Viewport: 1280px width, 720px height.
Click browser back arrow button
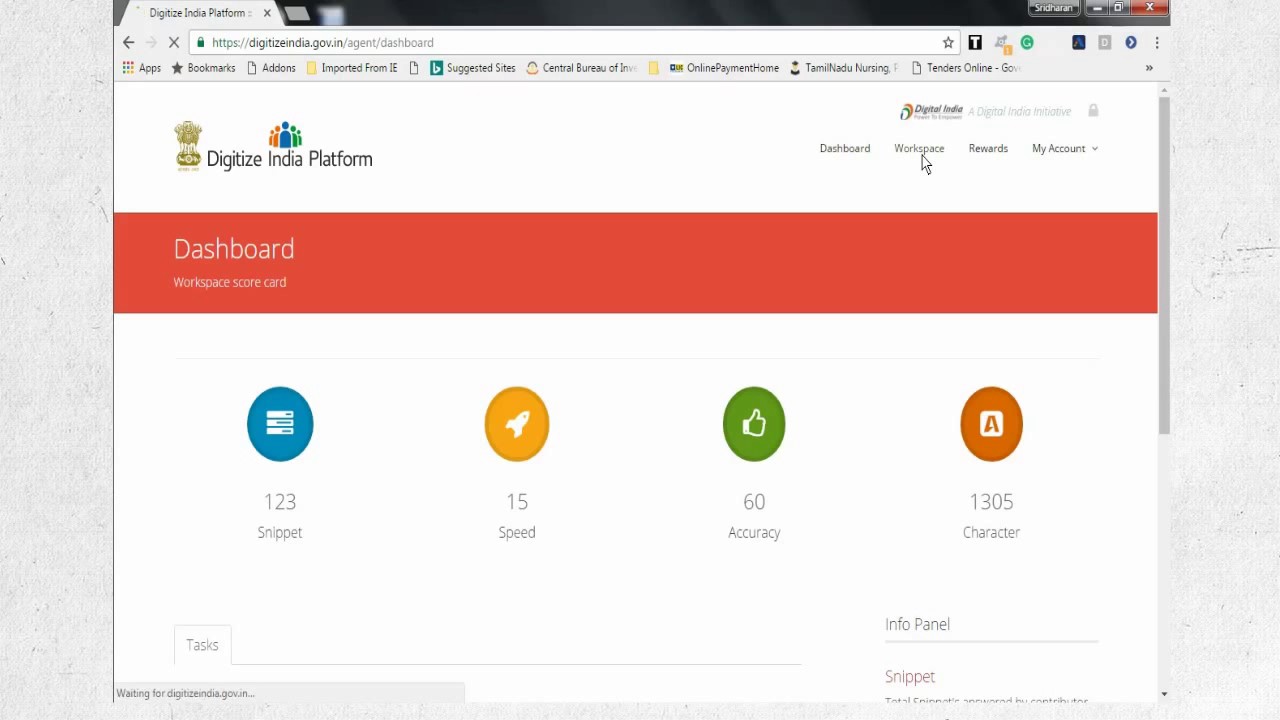coord(128,42)
